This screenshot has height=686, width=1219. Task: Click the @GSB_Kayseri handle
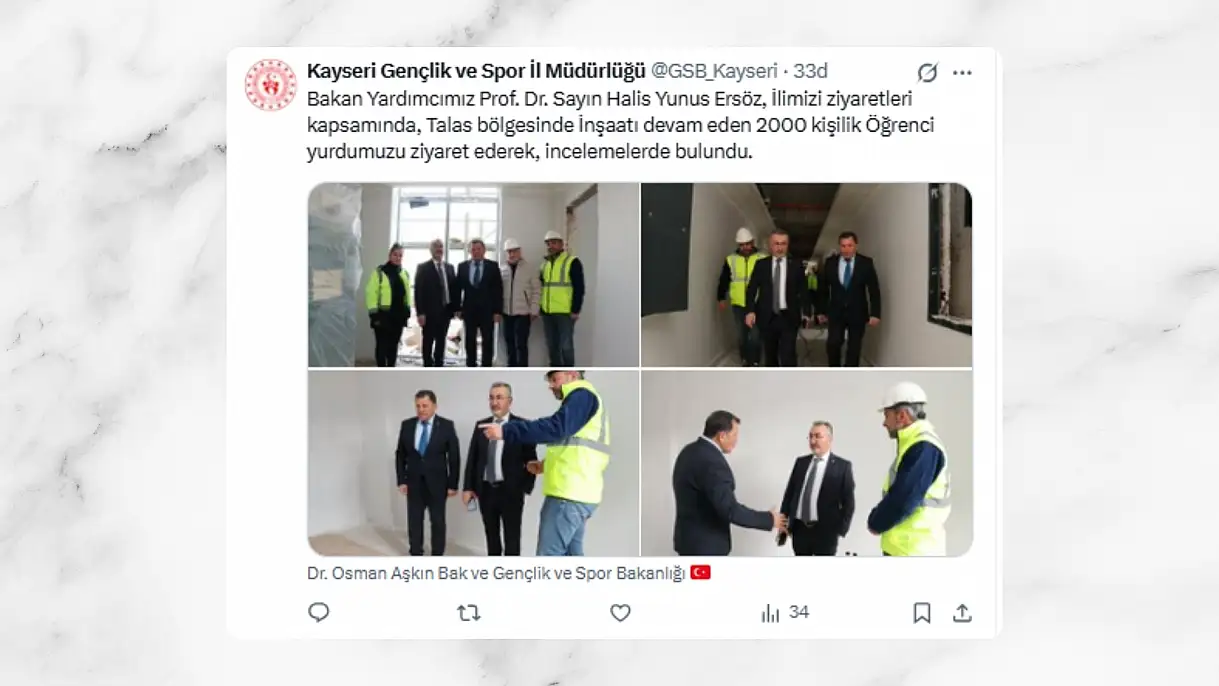714,71
